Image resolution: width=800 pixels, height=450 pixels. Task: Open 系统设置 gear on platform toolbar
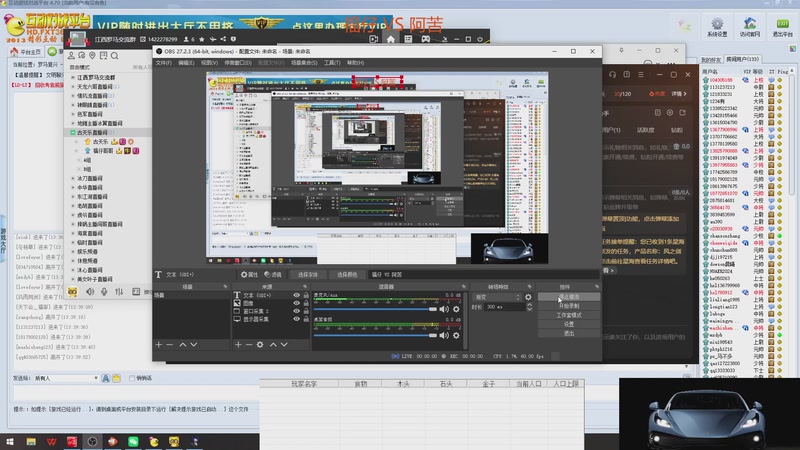pyautogui.click(x=717, y=27)
